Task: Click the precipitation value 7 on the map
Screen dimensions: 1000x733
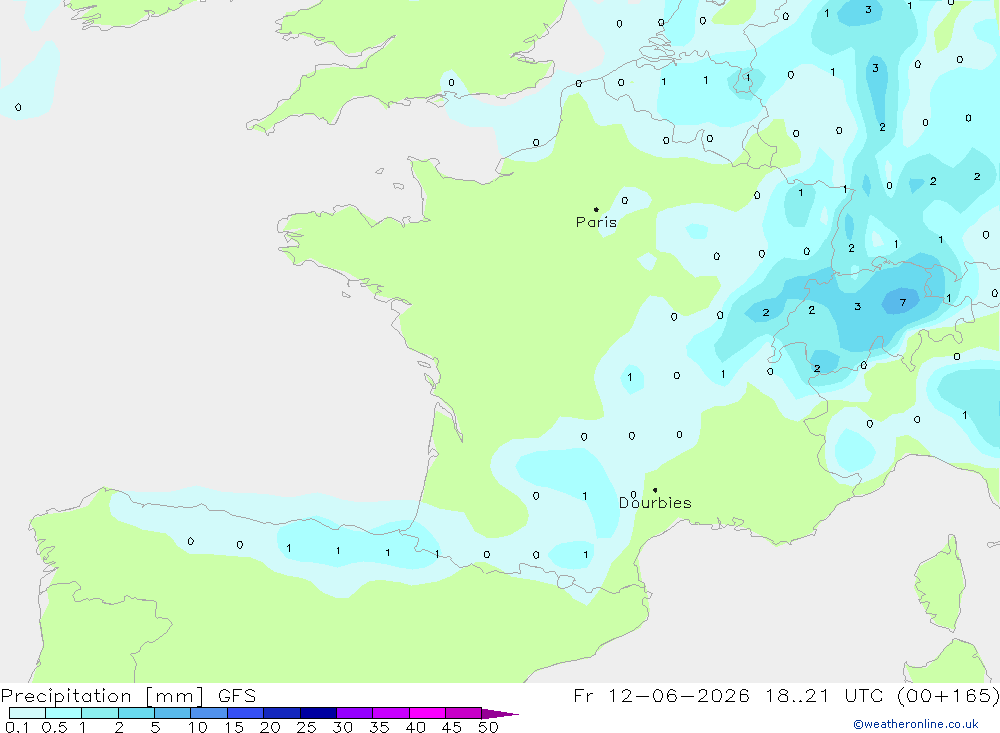Action: 902,302
